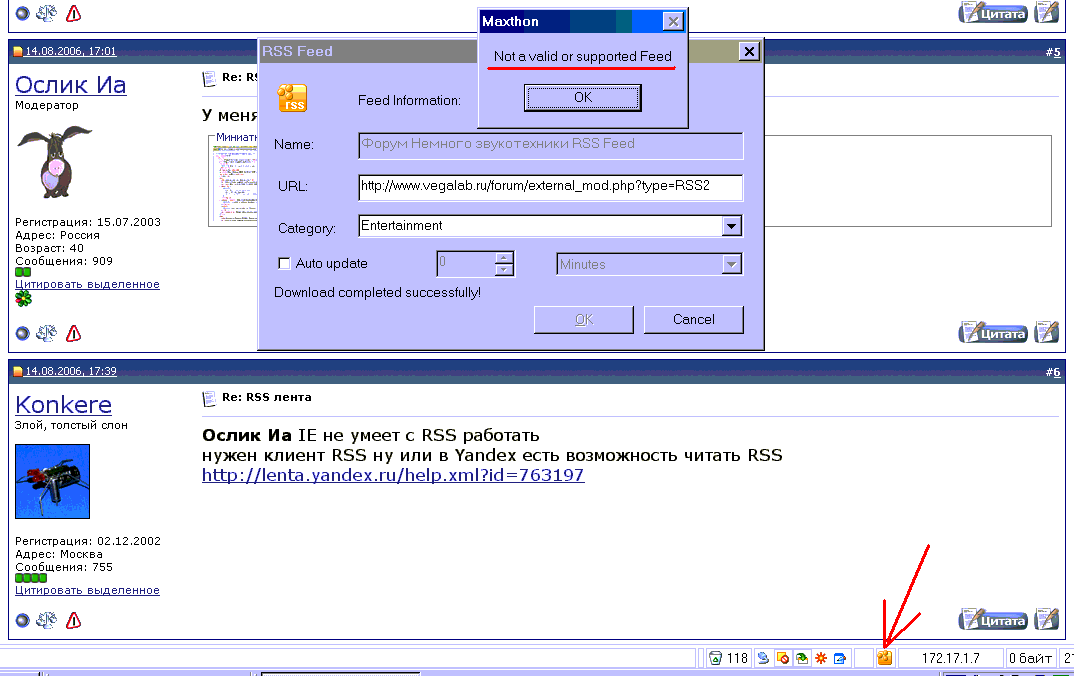Open reputation scales icon in Ослик Иа's post
Viewport: 1074px width, 679px height.
coord(47,333)
